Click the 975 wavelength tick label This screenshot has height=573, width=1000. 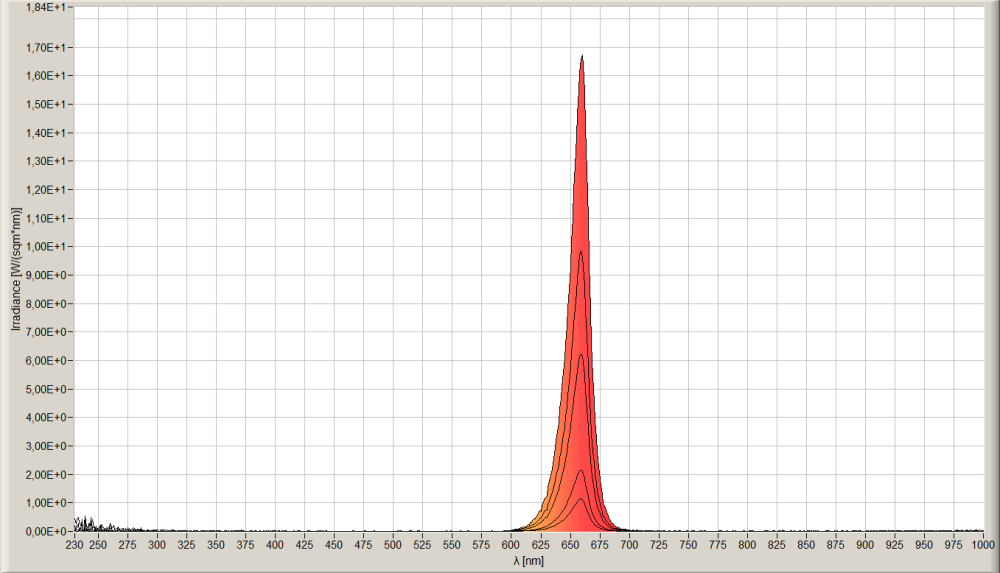[x=953, y=545]
